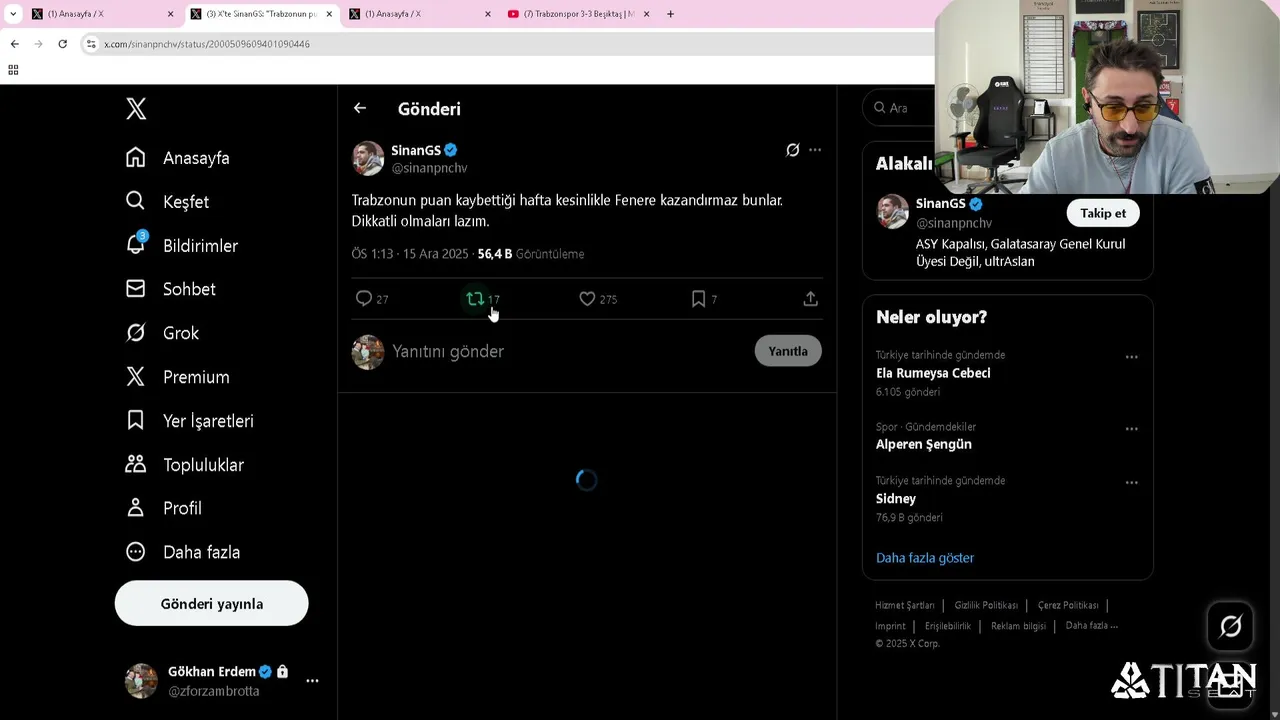Open Yer İşaretleri bookmarks

pos(190,421)
